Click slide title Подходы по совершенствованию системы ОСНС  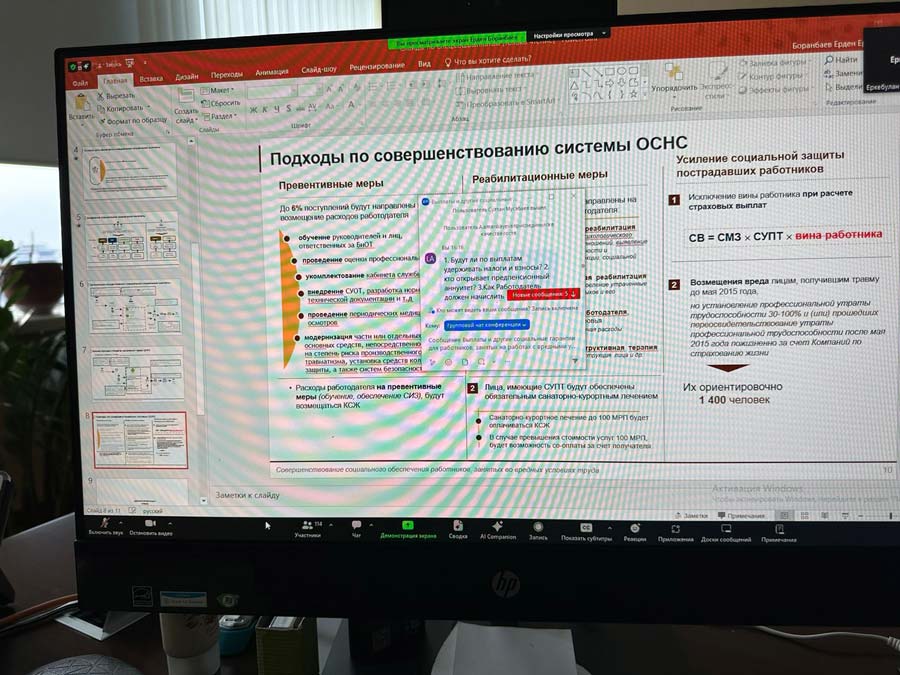(x=478, y=150)
